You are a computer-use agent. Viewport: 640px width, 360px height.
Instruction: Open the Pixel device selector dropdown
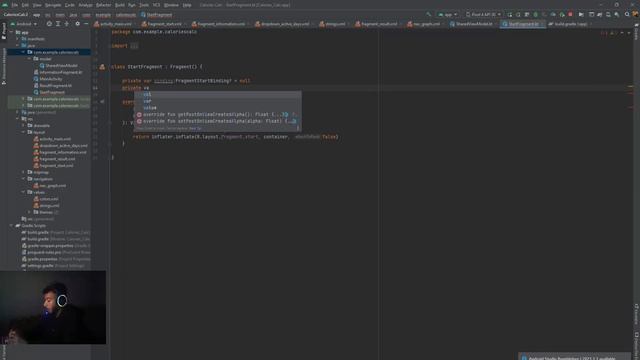(483, 15)
